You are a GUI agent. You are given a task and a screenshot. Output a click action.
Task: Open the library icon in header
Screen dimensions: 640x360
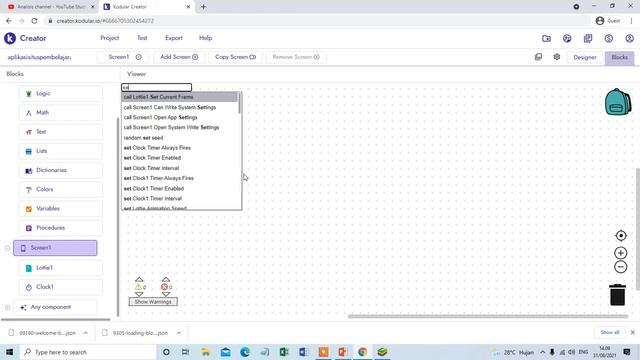click(588, 38)
